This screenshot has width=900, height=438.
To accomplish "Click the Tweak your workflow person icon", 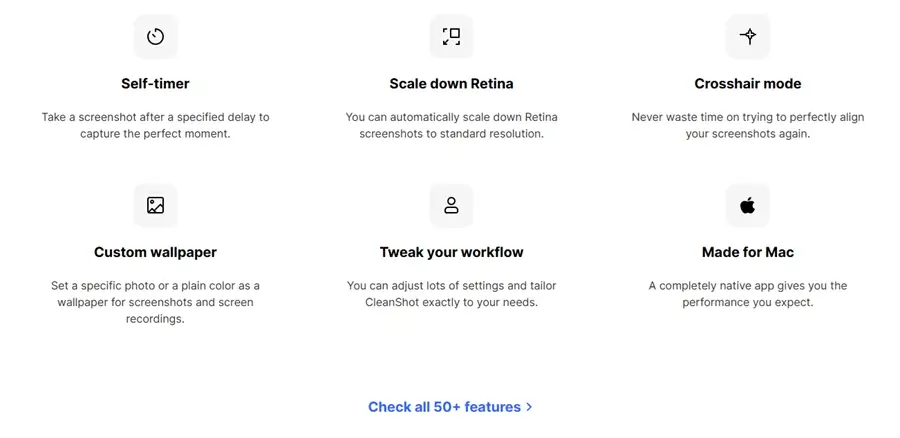I will [x=451, y=205].
